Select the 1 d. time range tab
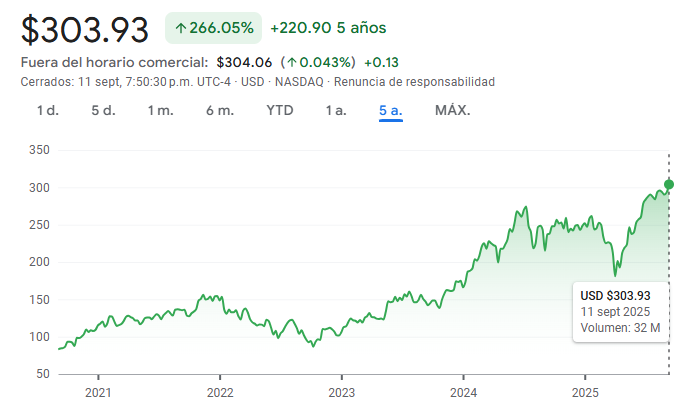 (47, 111)
